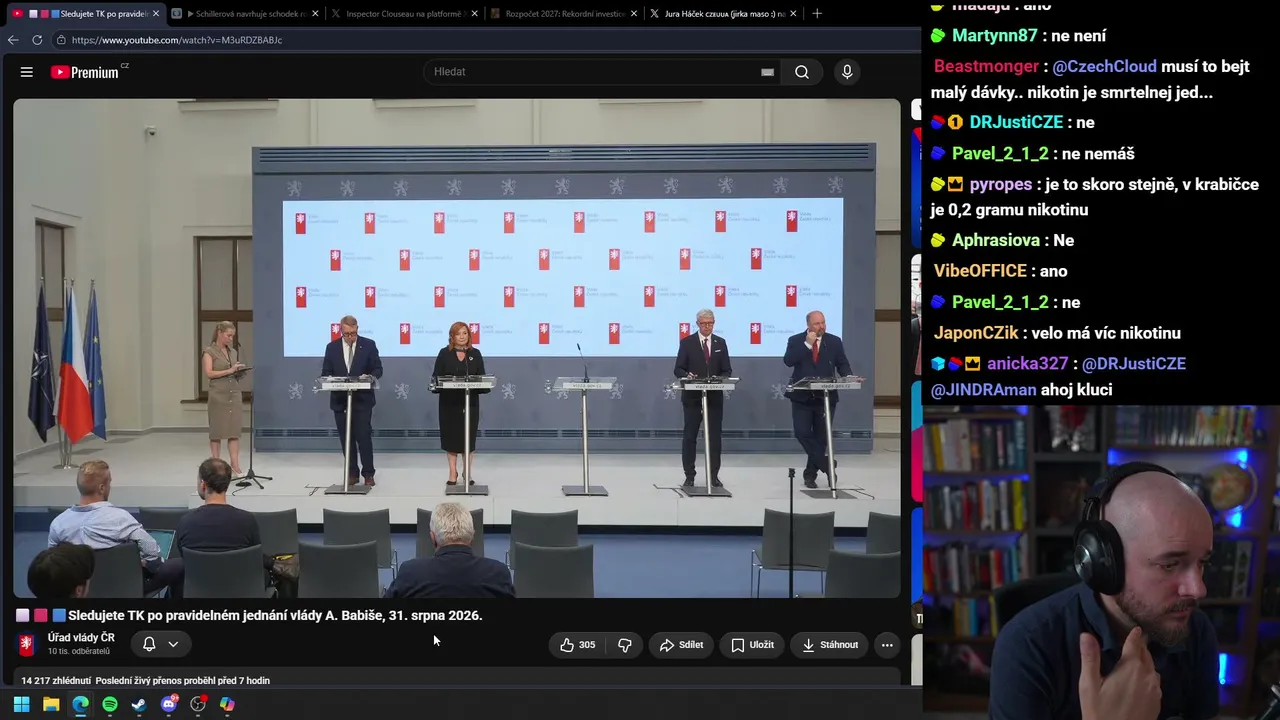Click the '10 tis. odběratelů' subscriber count

pyautogui.click(x=79, y=652)
